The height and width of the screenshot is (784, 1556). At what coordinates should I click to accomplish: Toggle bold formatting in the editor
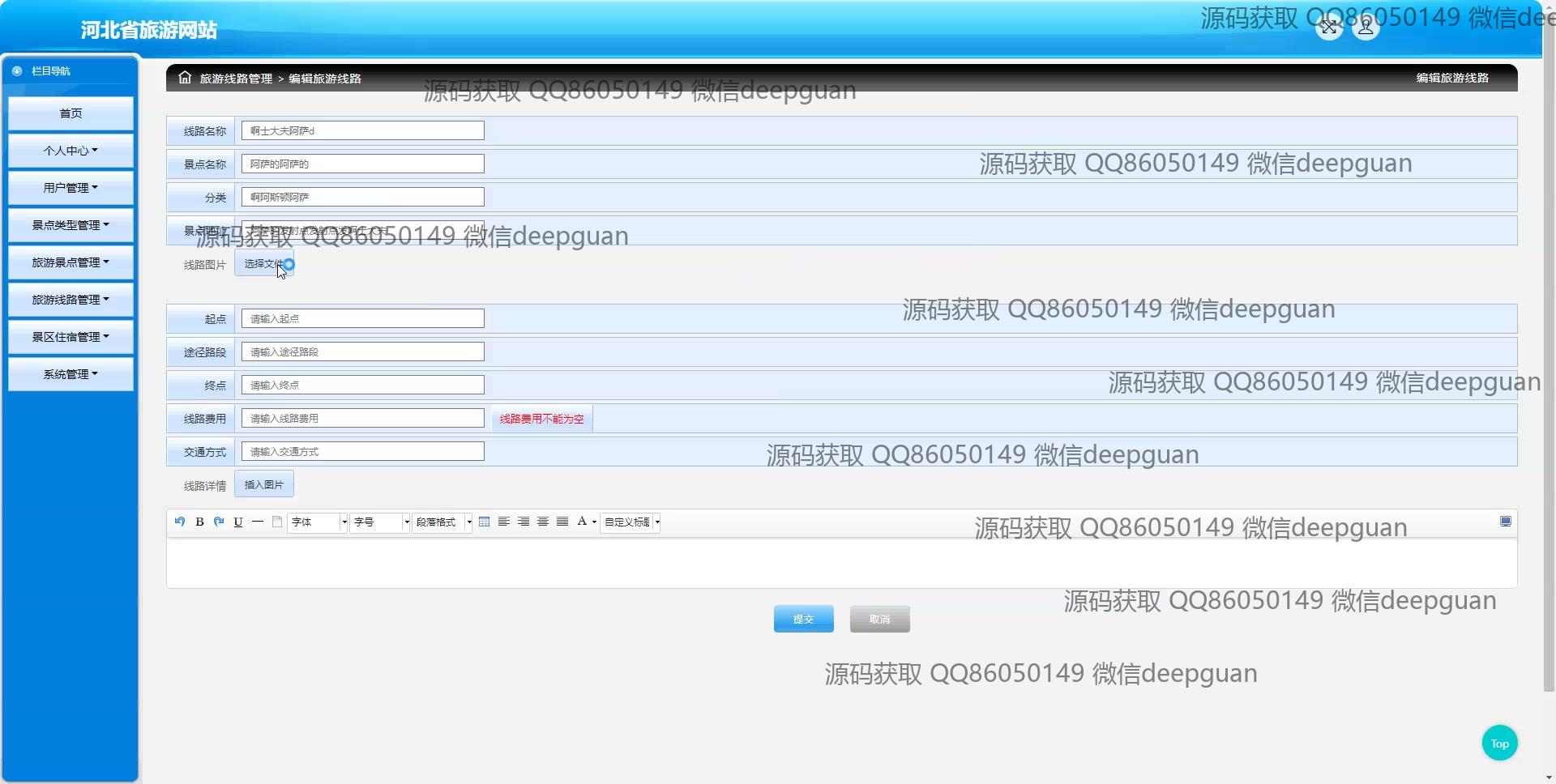click(x=199, y=522)
